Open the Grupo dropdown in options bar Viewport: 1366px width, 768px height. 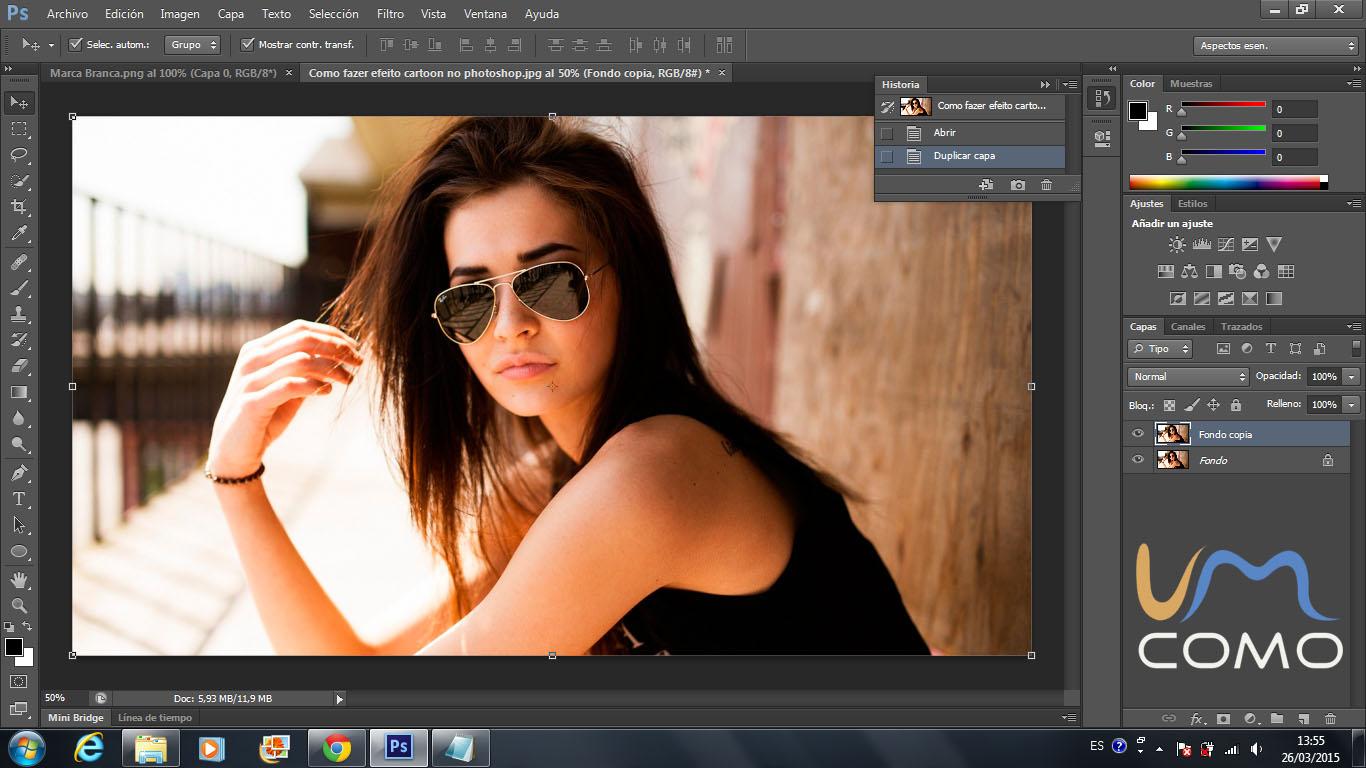(193, 45)
